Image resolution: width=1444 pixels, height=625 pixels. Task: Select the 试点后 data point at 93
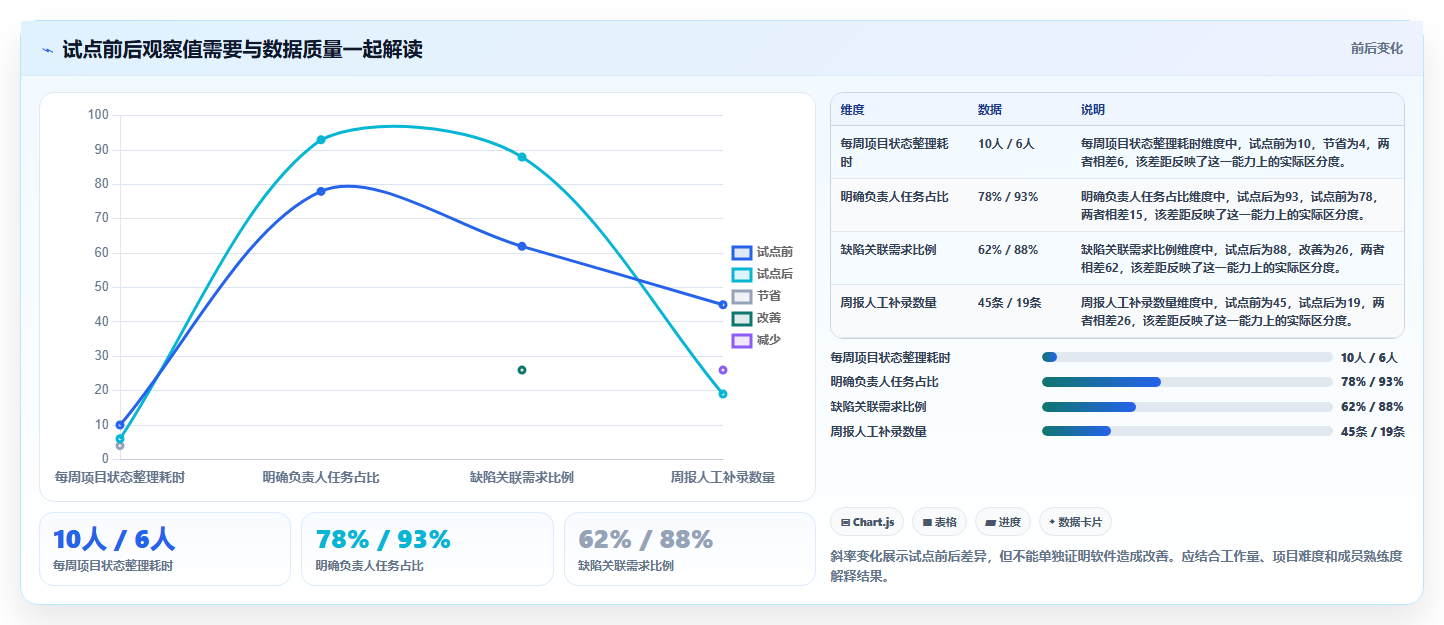coord(321,140)
